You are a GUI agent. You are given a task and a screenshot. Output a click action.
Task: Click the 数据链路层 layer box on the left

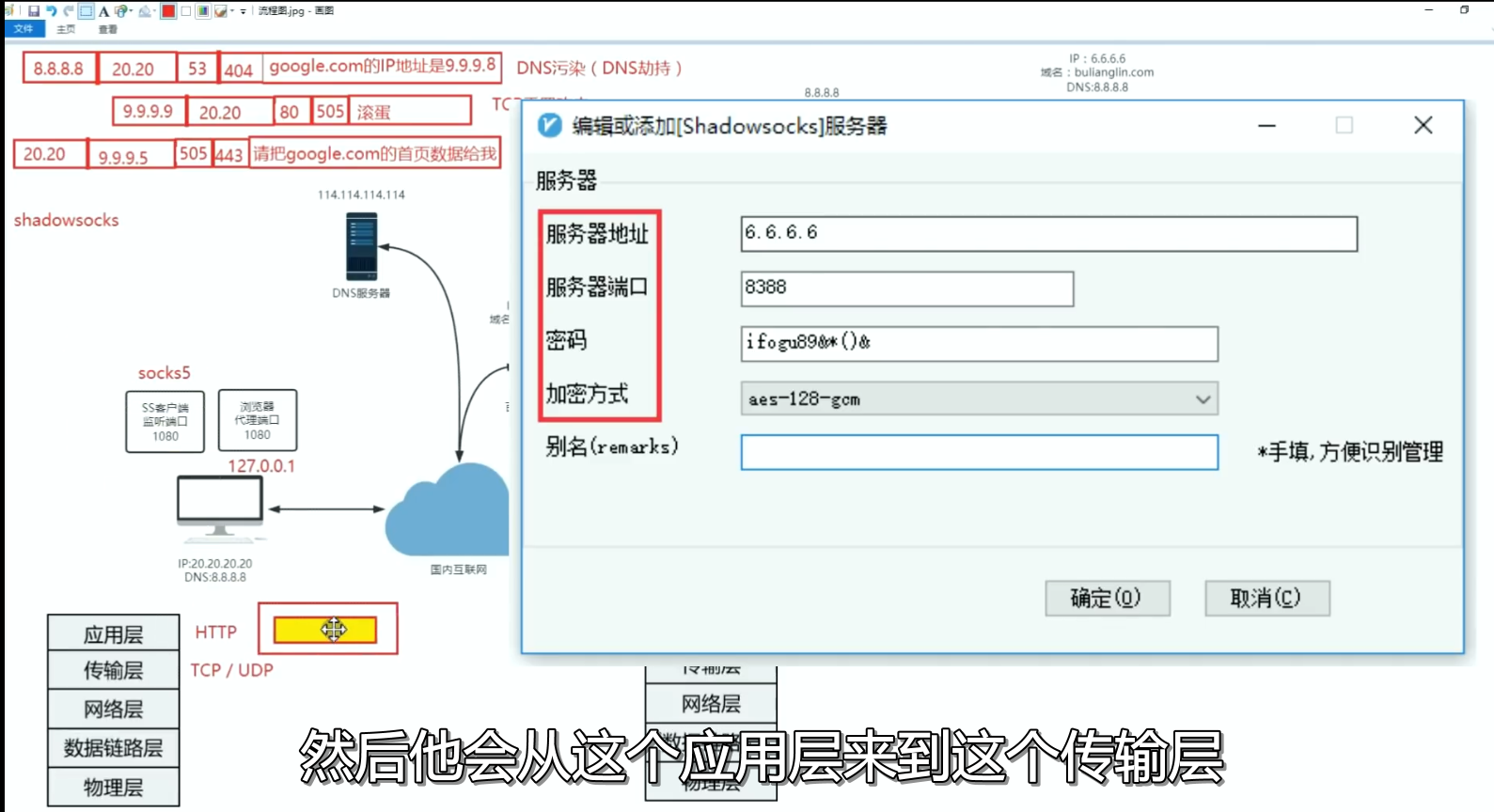pyautogui.click(x=114, y=748)
